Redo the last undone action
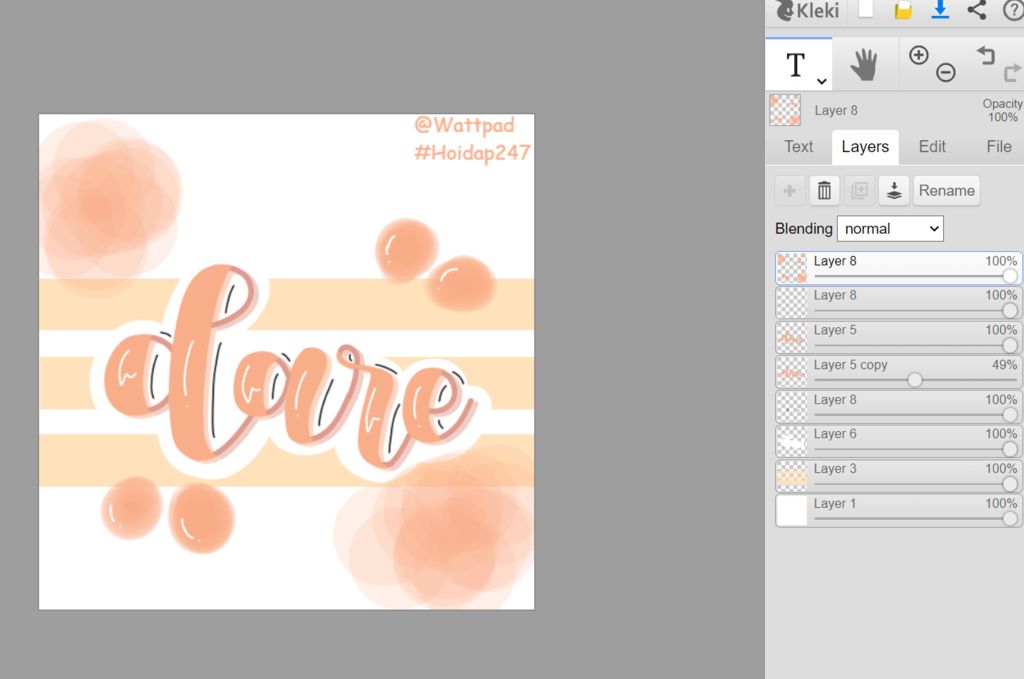Image resolution: width=1024 pixels, height=679 pixels. (1012, 72)
